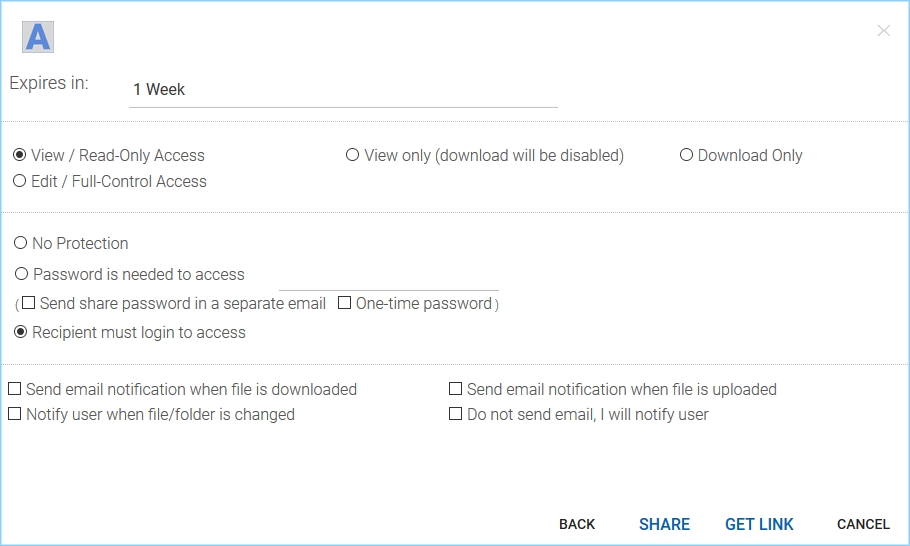Click the BACK button

[x=577, y=525]
